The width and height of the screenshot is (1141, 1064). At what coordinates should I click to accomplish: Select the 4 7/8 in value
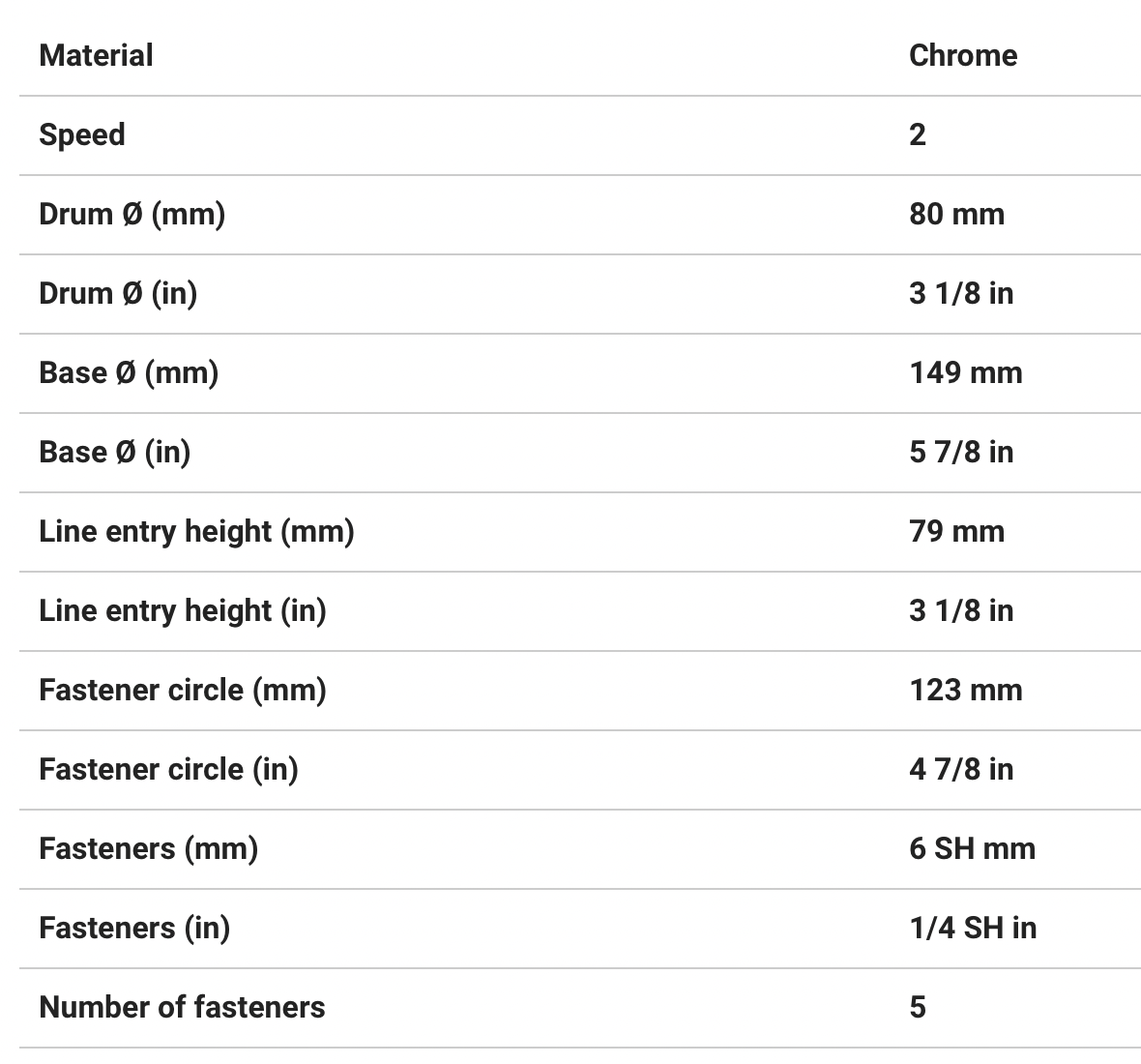coord(961,769)
